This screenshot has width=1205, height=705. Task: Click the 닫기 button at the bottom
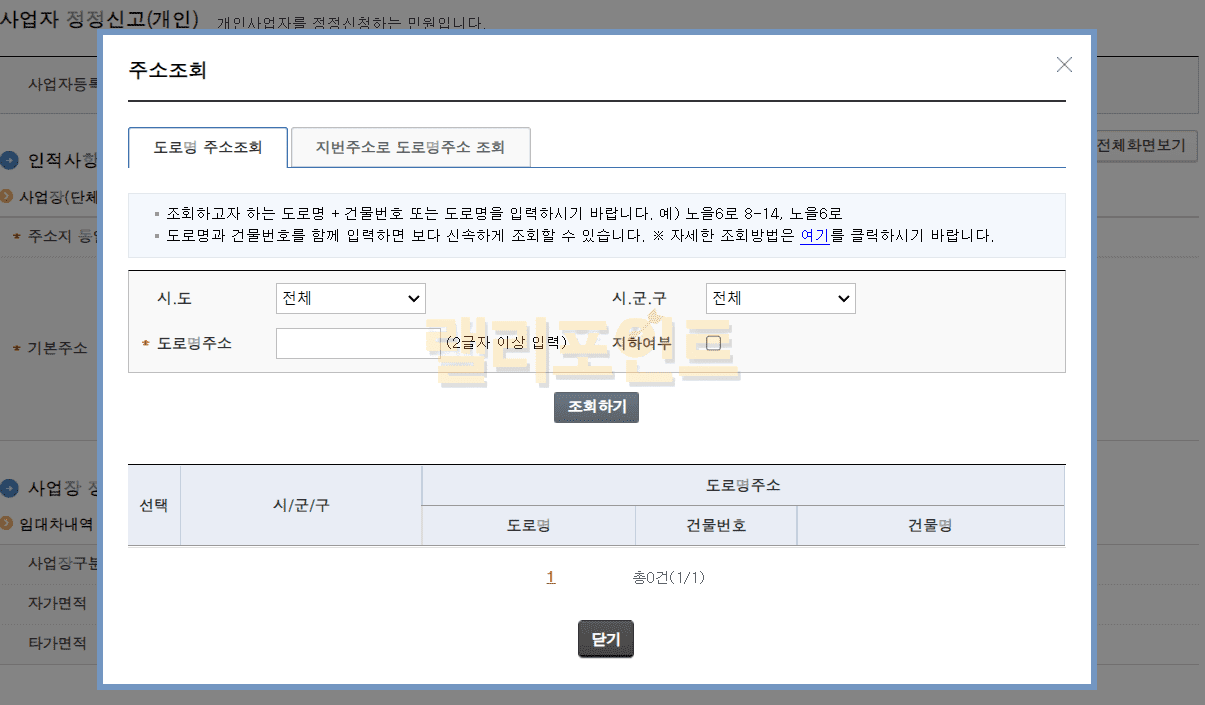(x=605, y=639)
